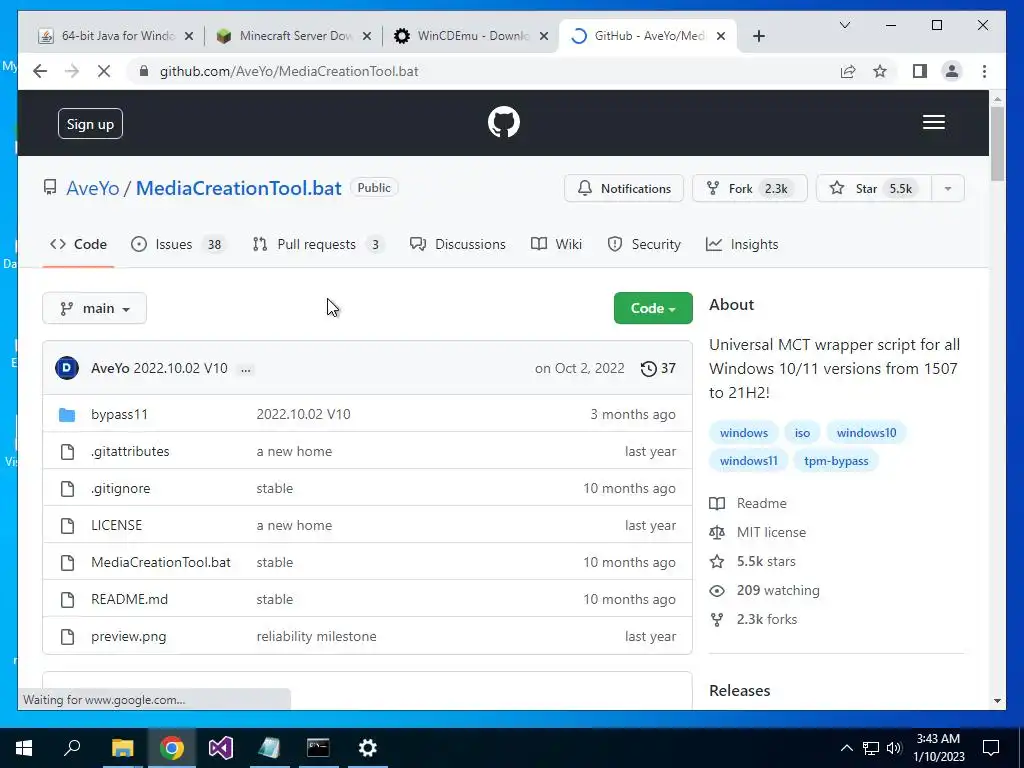Image resolution: width=1024 pixels, height=768 pixels.
Task: Click the page vertical scrollbar thumb
Action: tap(997, 144)
